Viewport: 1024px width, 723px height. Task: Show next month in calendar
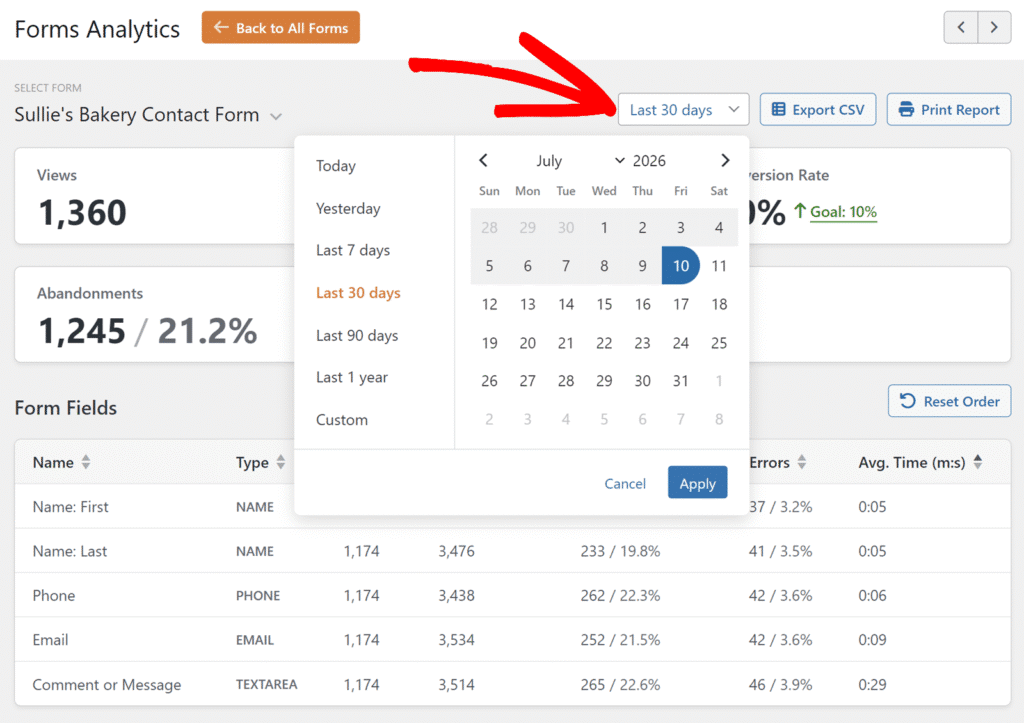tap(724, 161)
